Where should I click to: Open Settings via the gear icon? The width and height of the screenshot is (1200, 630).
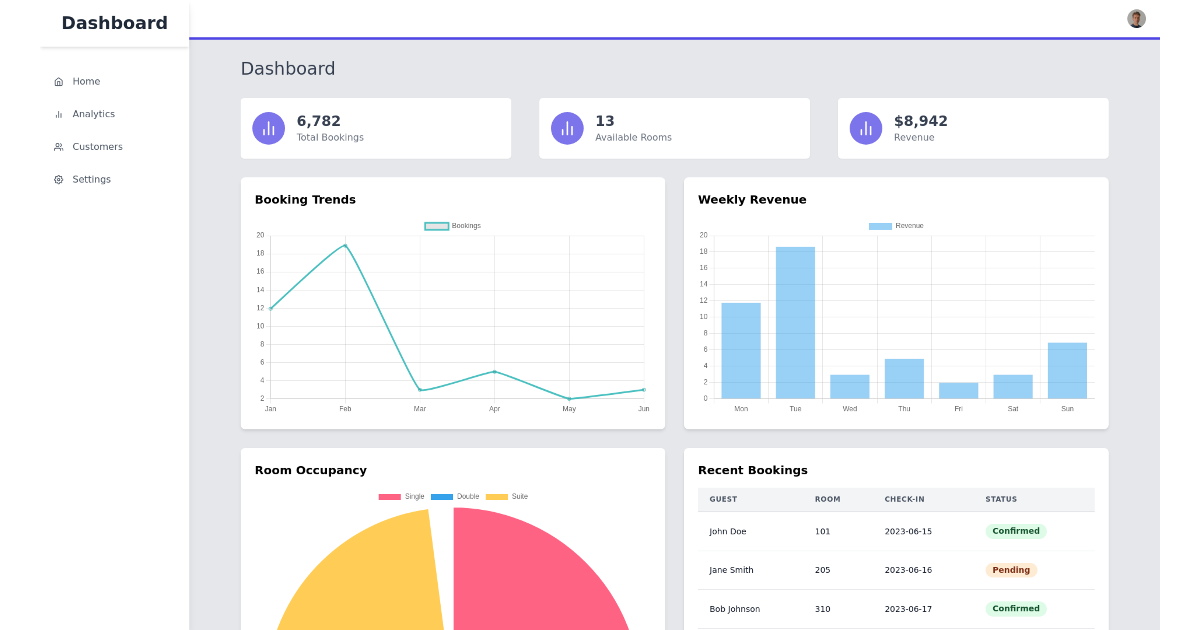coord(58,179)
